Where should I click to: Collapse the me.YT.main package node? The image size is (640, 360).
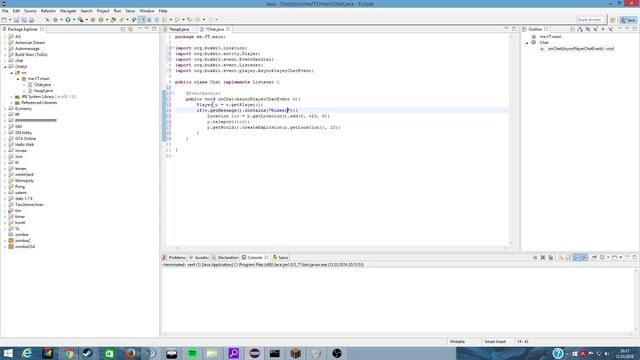pos(18,79)
